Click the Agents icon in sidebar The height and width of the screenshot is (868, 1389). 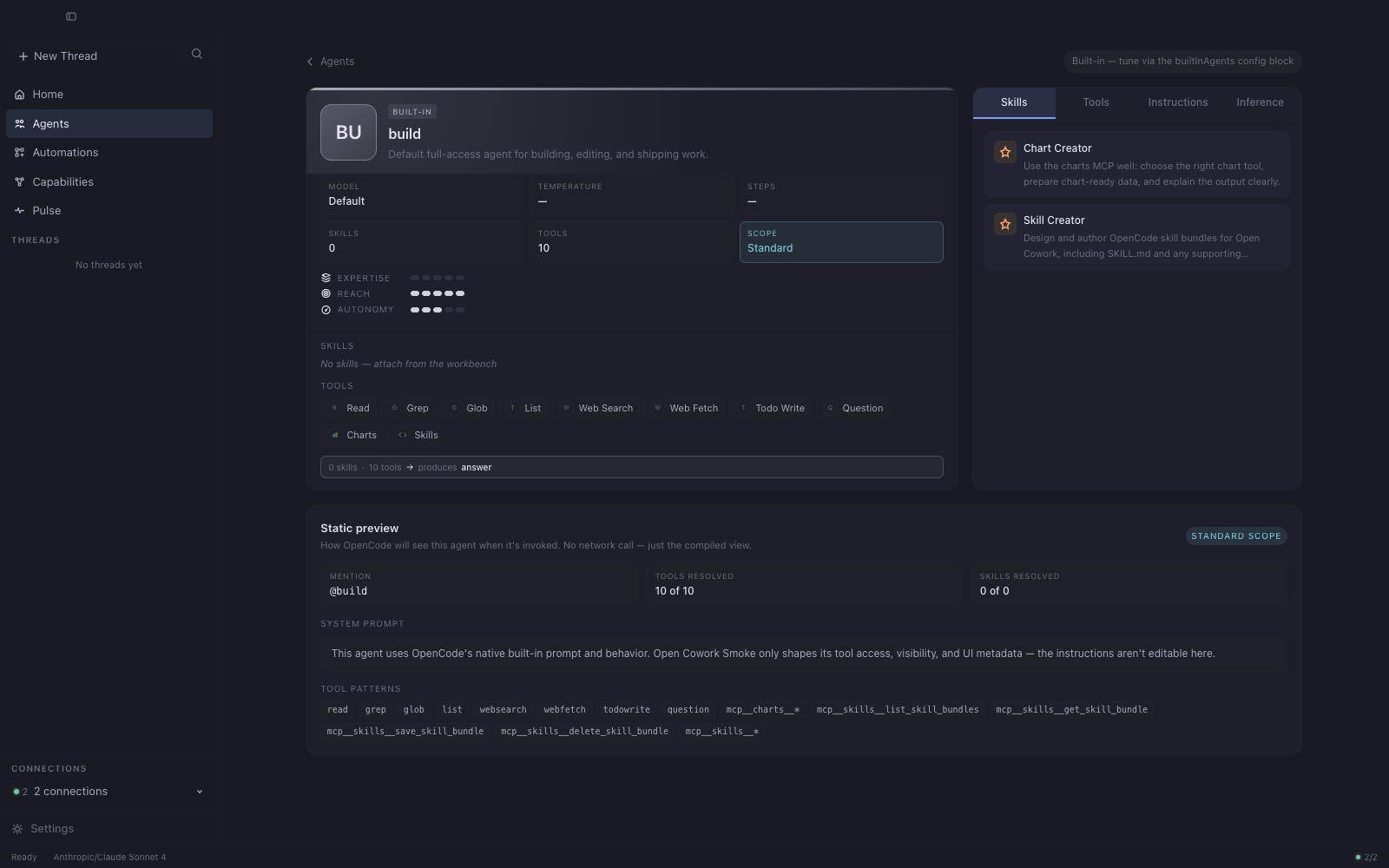[19, 124]
